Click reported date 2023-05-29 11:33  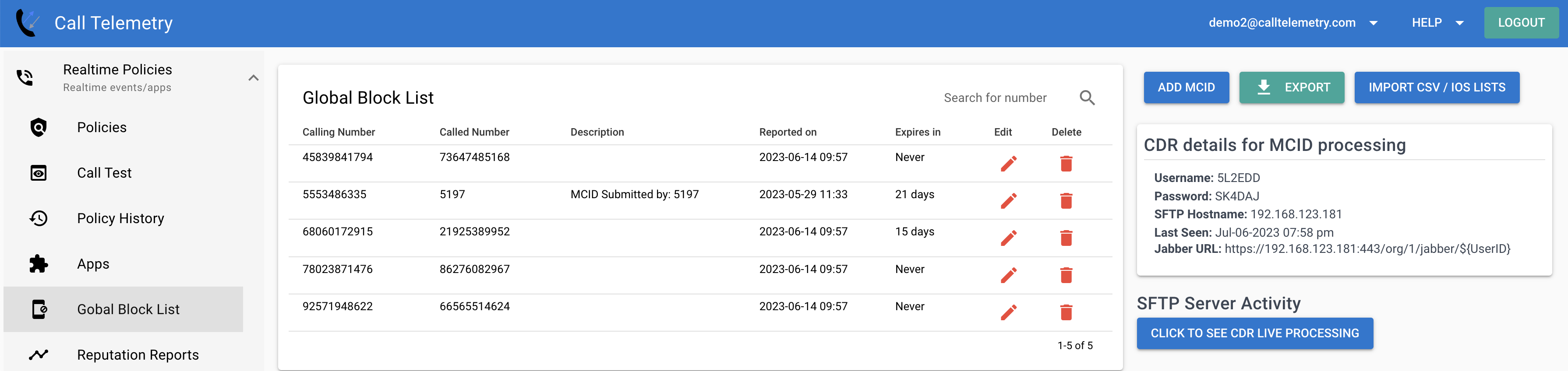pyautogui.click(x=803, y=195)
